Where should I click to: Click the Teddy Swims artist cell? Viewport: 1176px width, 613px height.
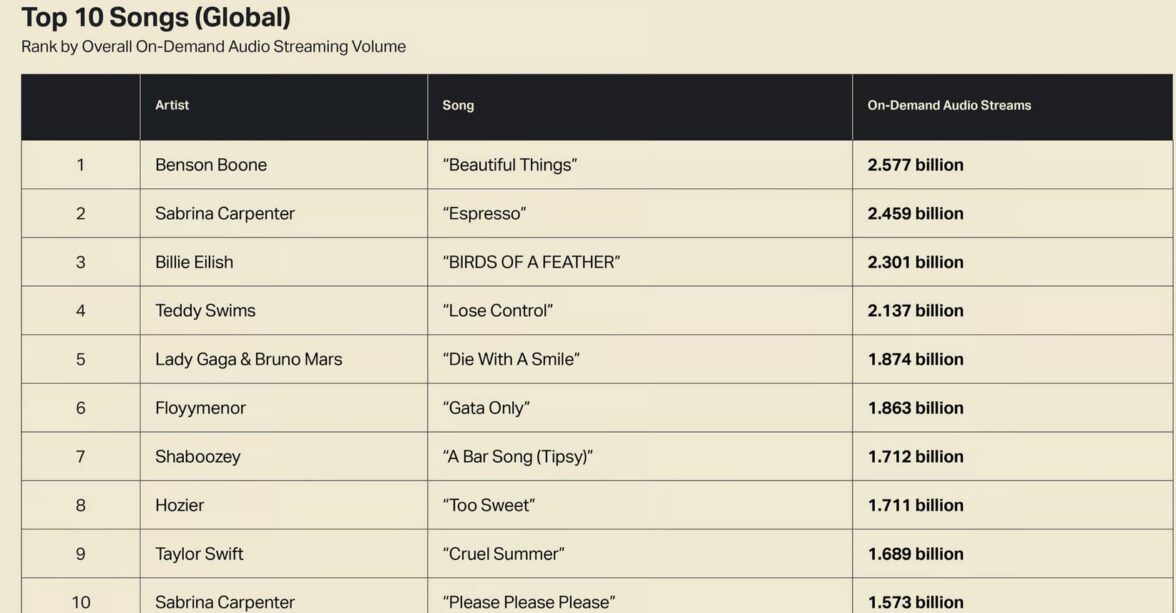click(x=205, y=311)
